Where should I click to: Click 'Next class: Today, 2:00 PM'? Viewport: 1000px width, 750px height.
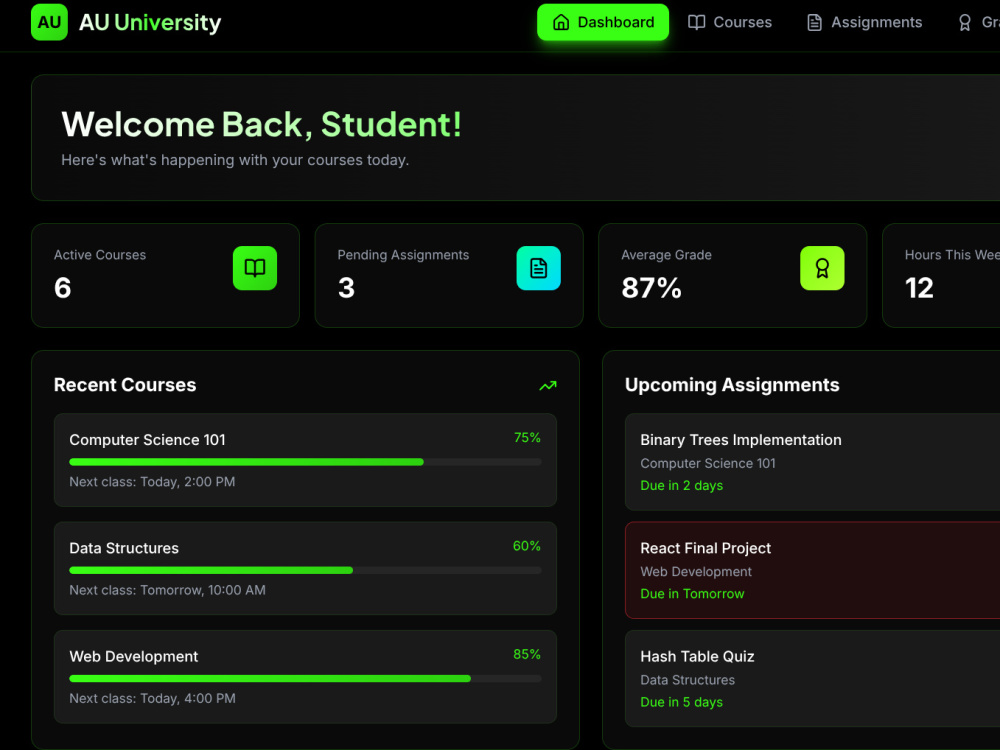(152, 482)
